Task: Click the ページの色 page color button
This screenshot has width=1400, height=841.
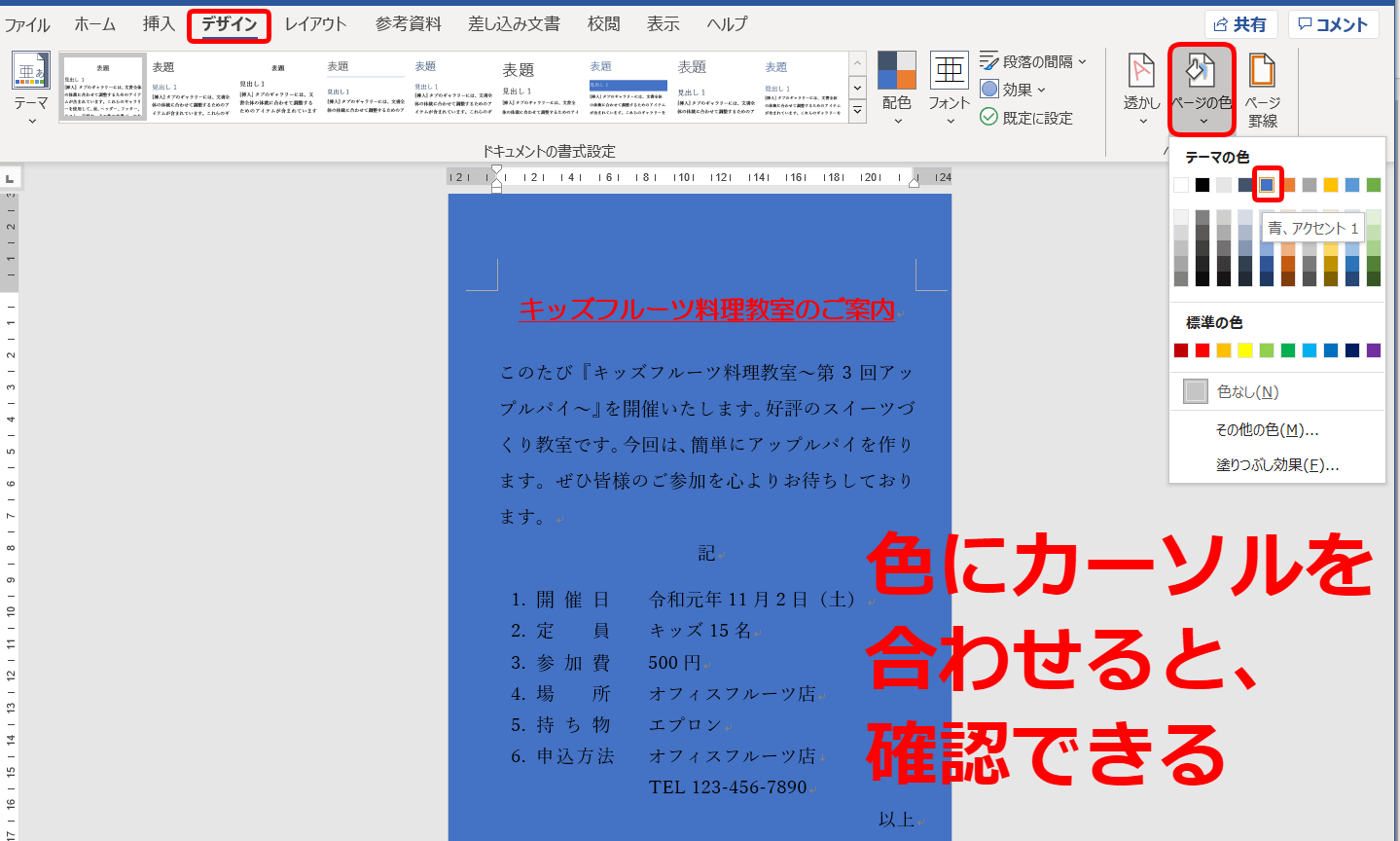Action: pos(1202,90)
